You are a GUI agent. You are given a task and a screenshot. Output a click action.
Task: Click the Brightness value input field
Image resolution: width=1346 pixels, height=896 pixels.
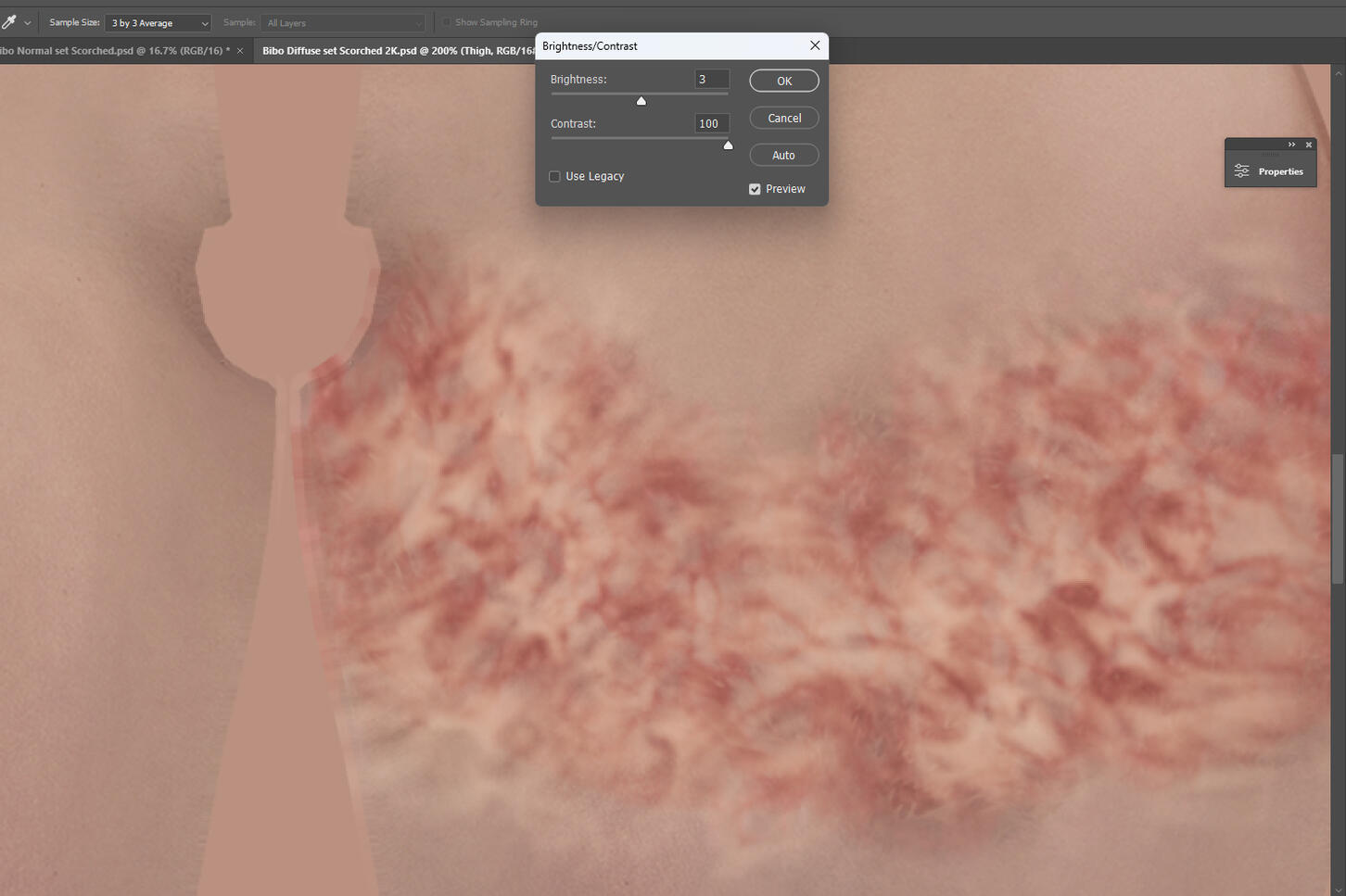(x=711, y=80)
